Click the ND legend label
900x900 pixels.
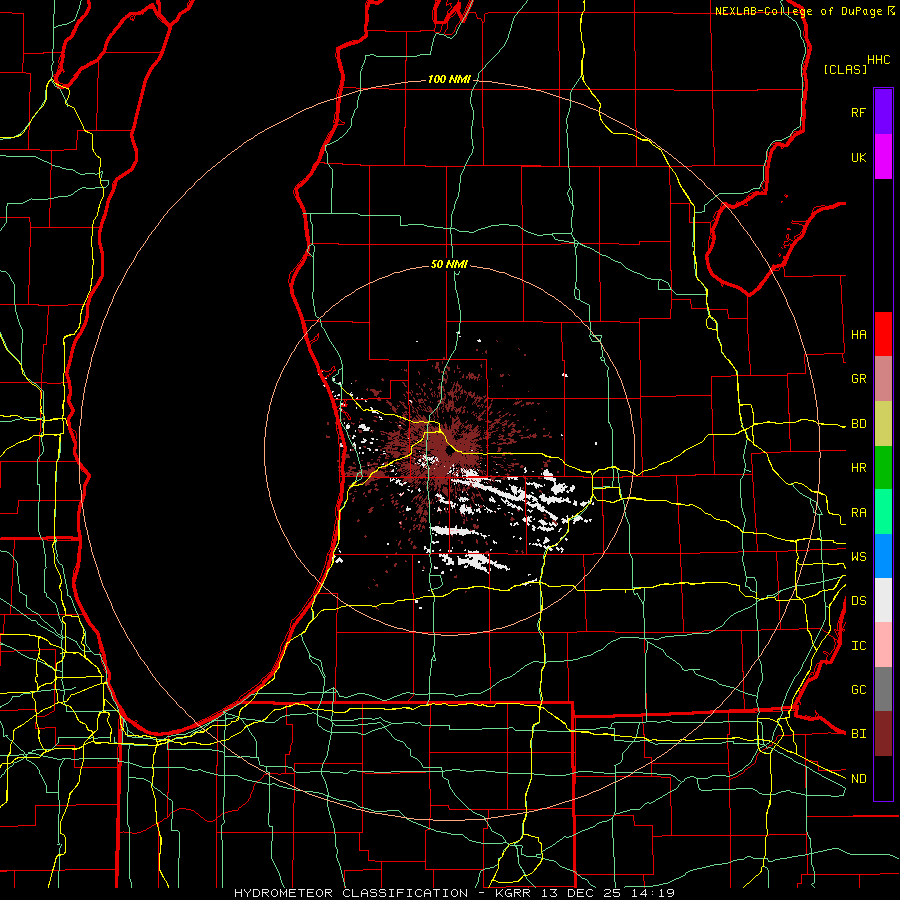(x=858, y=778)
